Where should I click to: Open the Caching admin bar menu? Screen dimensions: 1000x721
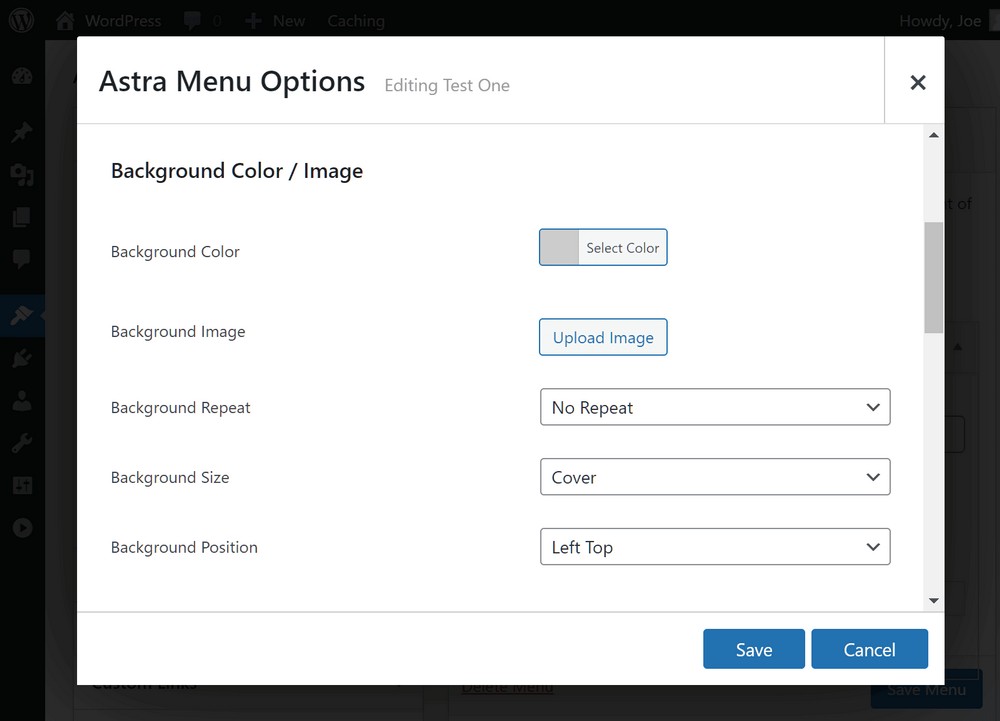[356, 21]
